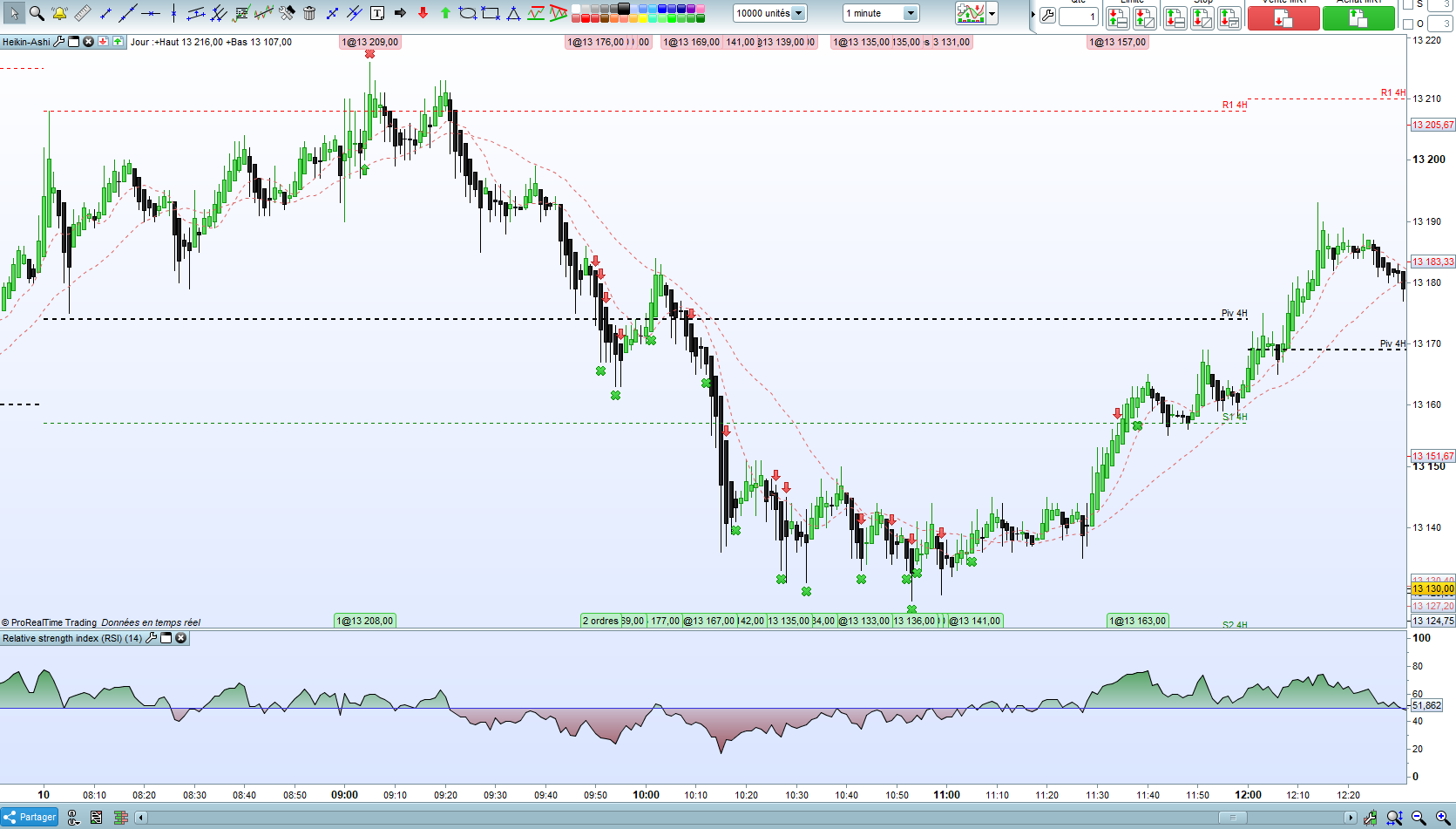The width and height of the screenshot is (1456, 829).
Task: Activate the magnifying glass zoom tool
Action: (x=37, y=13)
